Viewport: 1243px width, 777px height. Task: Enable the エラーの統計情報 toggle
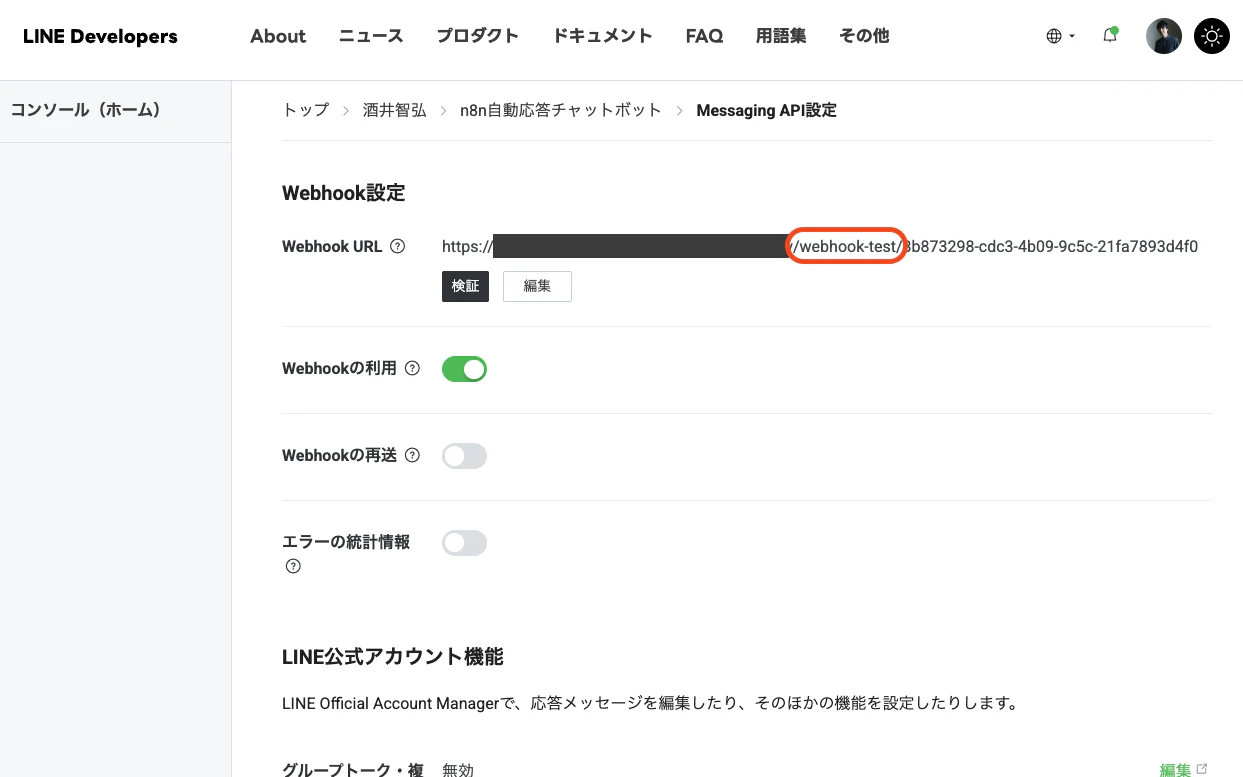[464, 542]
